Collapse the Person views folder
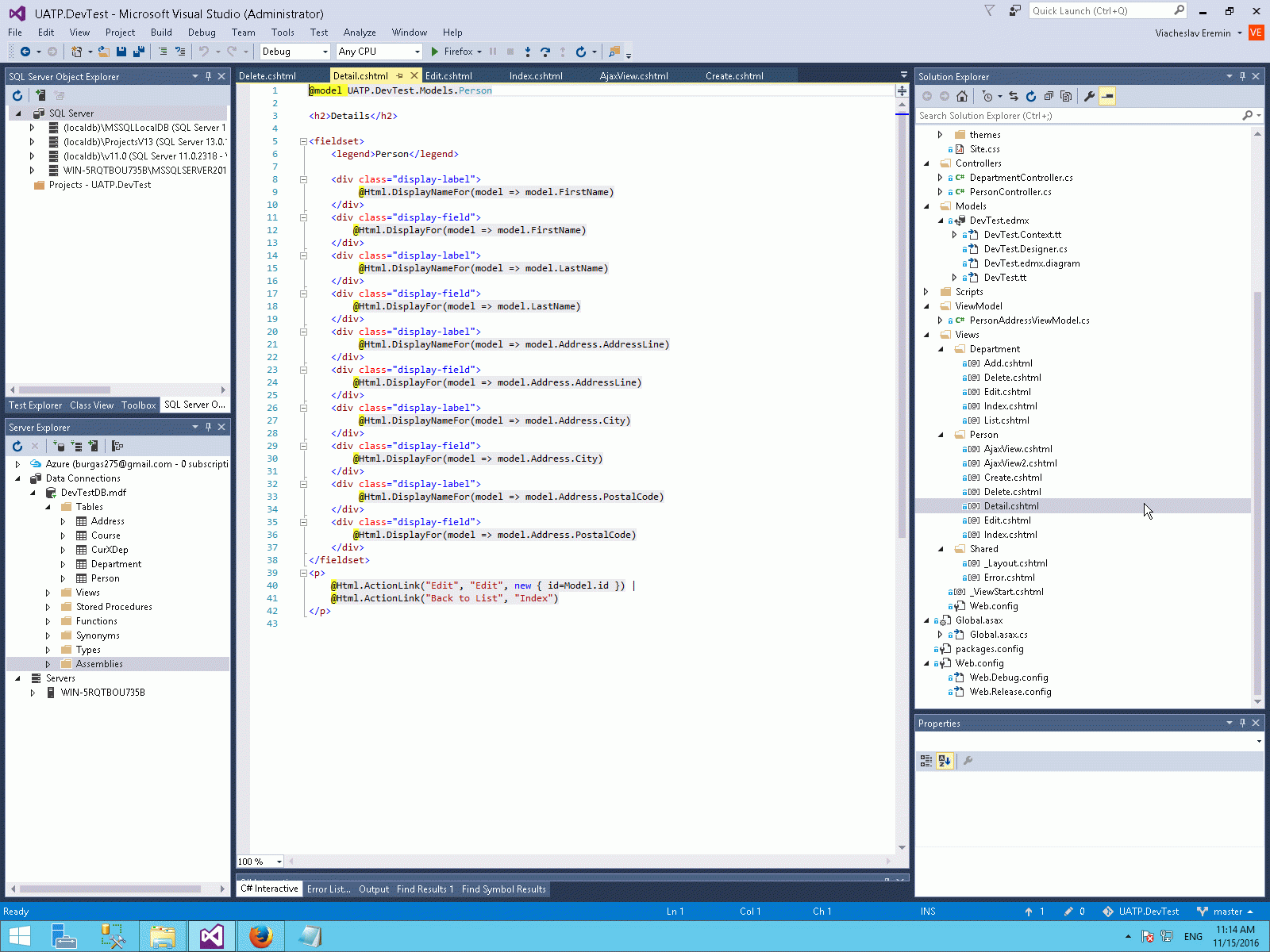This screenshot has height=952, width=1270. (941, 435)
